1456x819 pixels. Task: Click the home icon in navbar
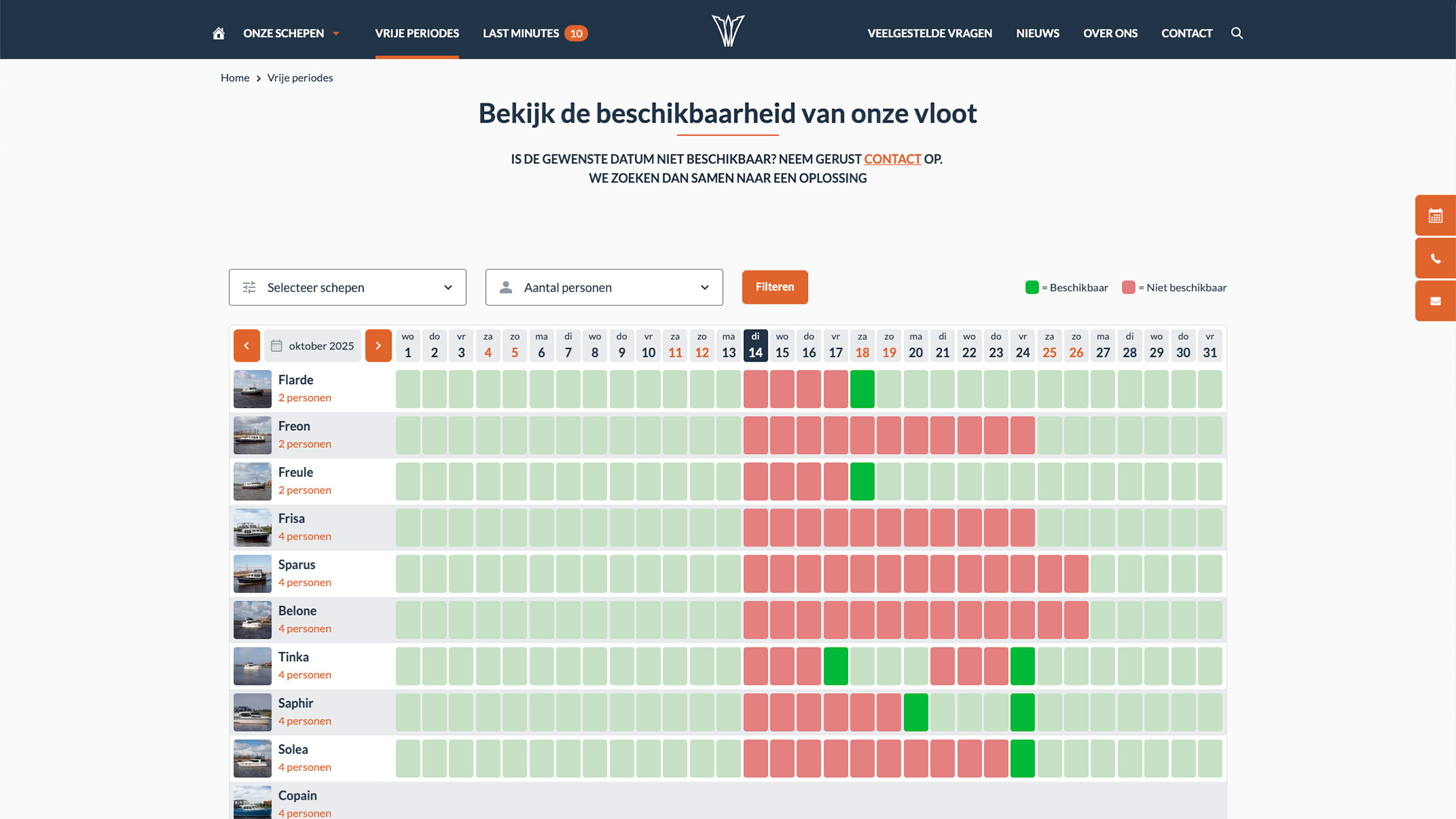coord(219,33)
